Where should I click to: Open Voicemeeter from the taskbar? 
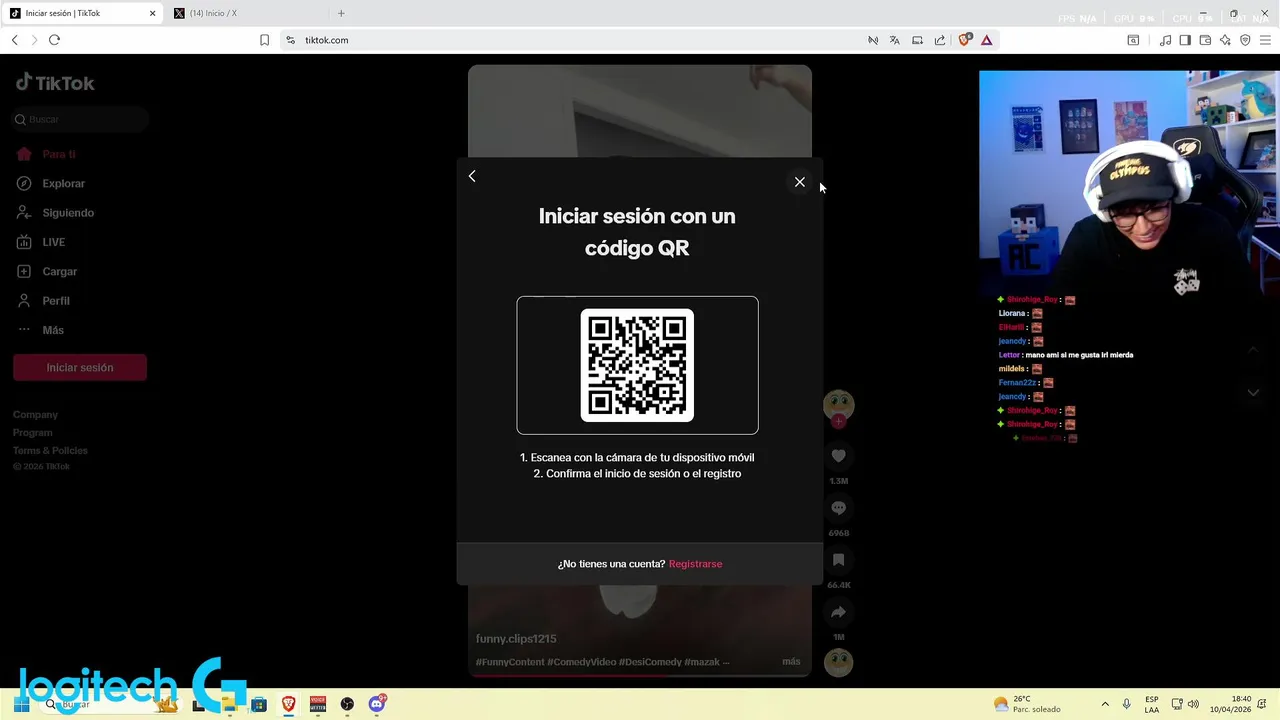(x=318, y=704)
